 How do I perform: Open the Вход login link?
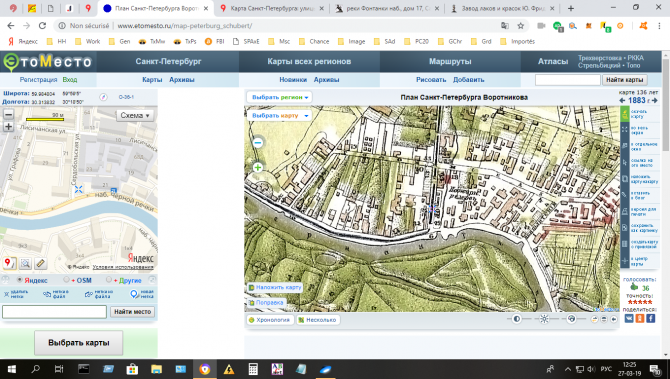coord(70,80)
